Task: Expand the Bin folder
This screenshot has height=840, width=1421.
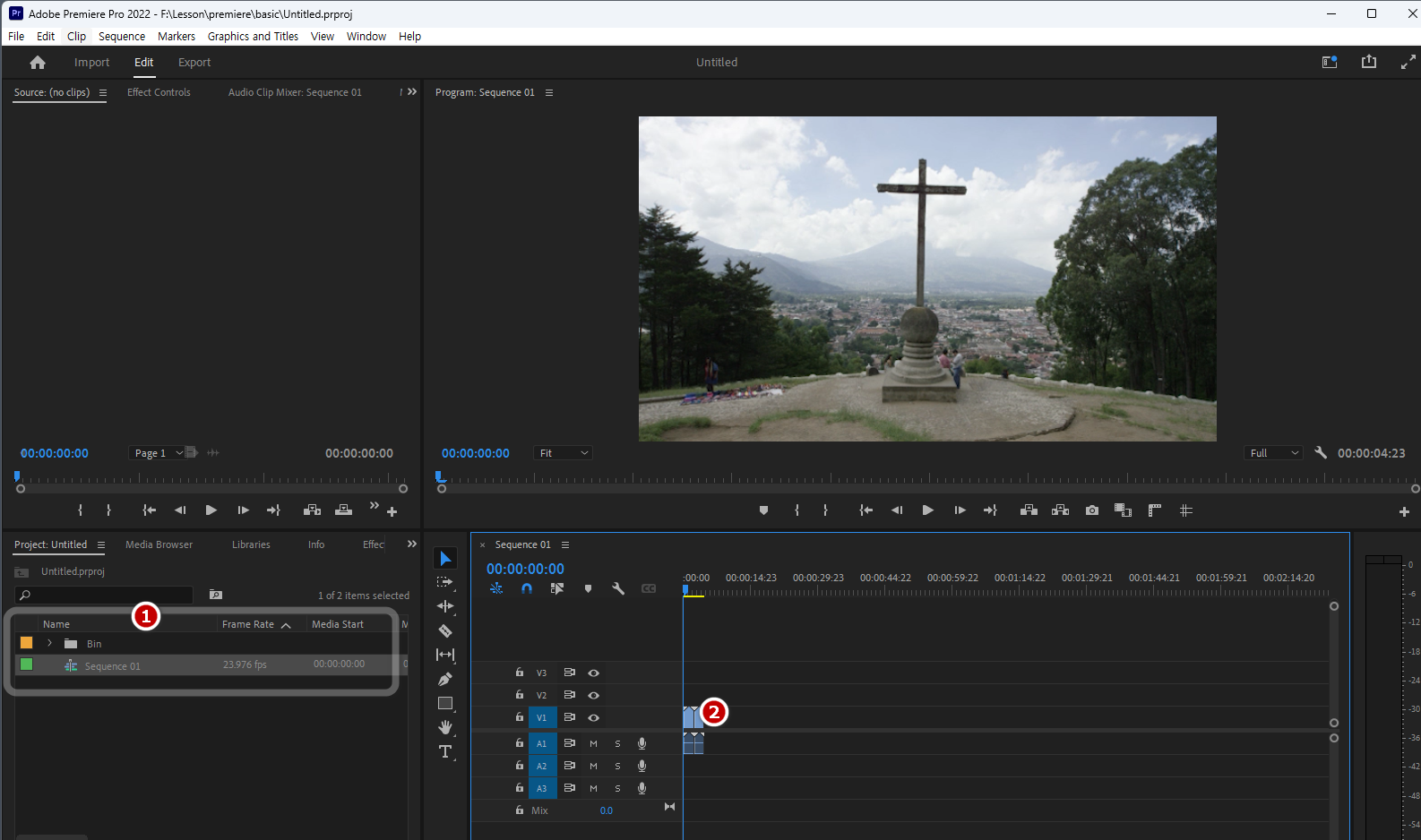Action: point(50,644)
